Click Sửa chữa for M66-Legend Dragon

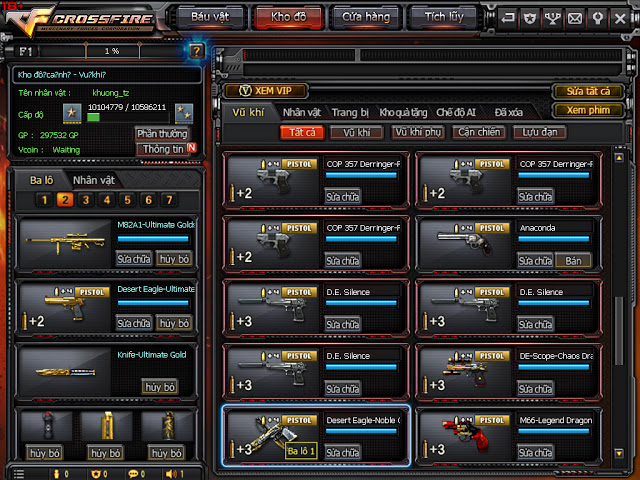(535, 452)
